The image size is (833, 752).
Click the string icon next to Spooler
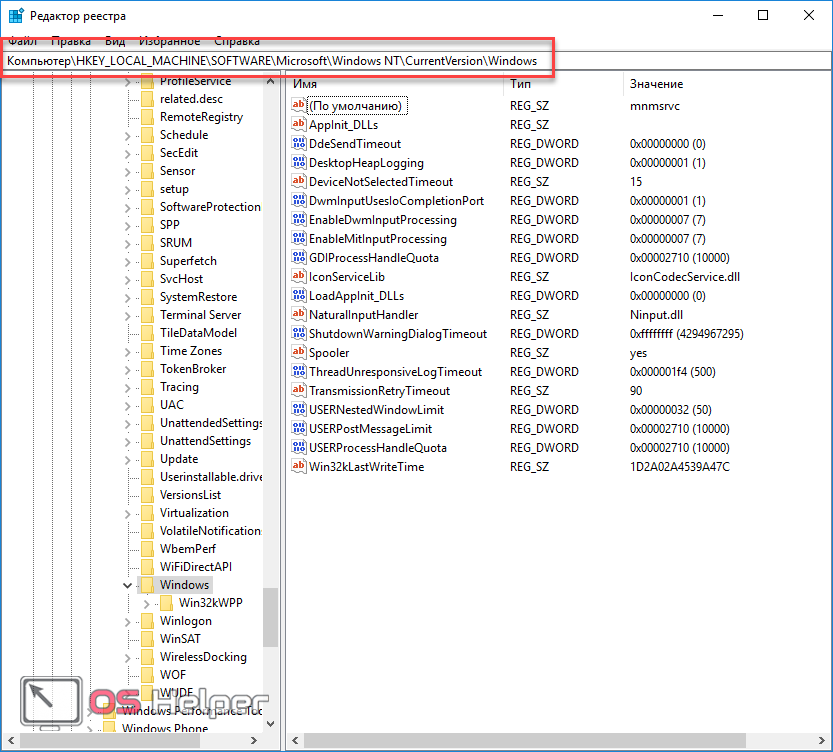tap(299, 353)
